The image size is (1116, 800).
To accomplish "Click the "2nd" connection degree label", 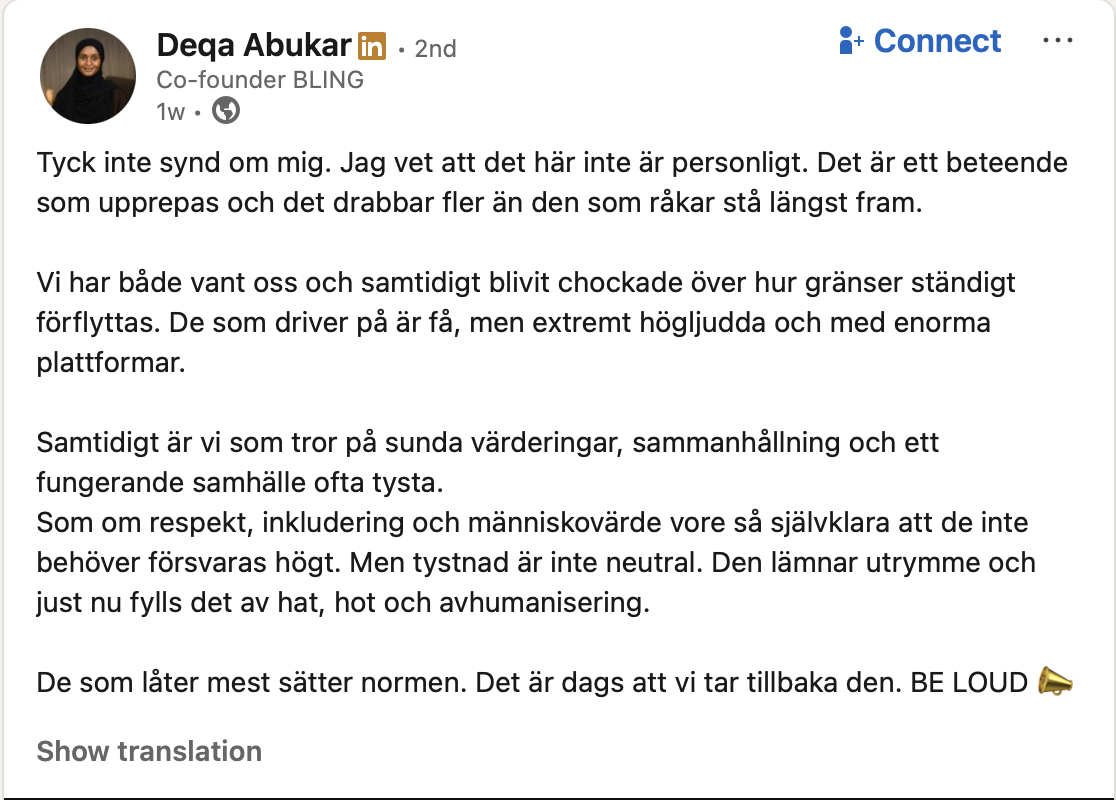I will click(x=435, y=48).
